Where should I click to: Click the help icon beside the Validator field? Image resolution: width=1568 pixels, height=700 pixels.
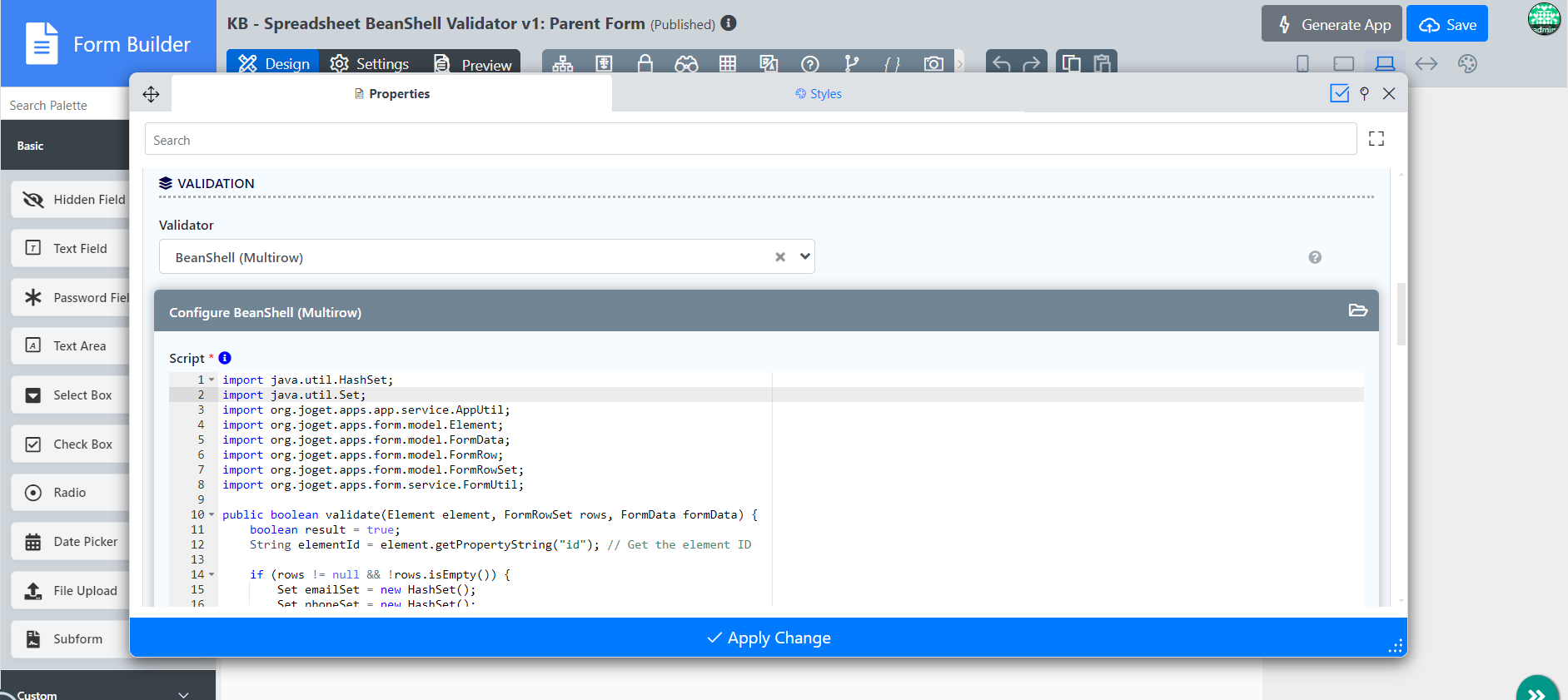click(1315, 257)
